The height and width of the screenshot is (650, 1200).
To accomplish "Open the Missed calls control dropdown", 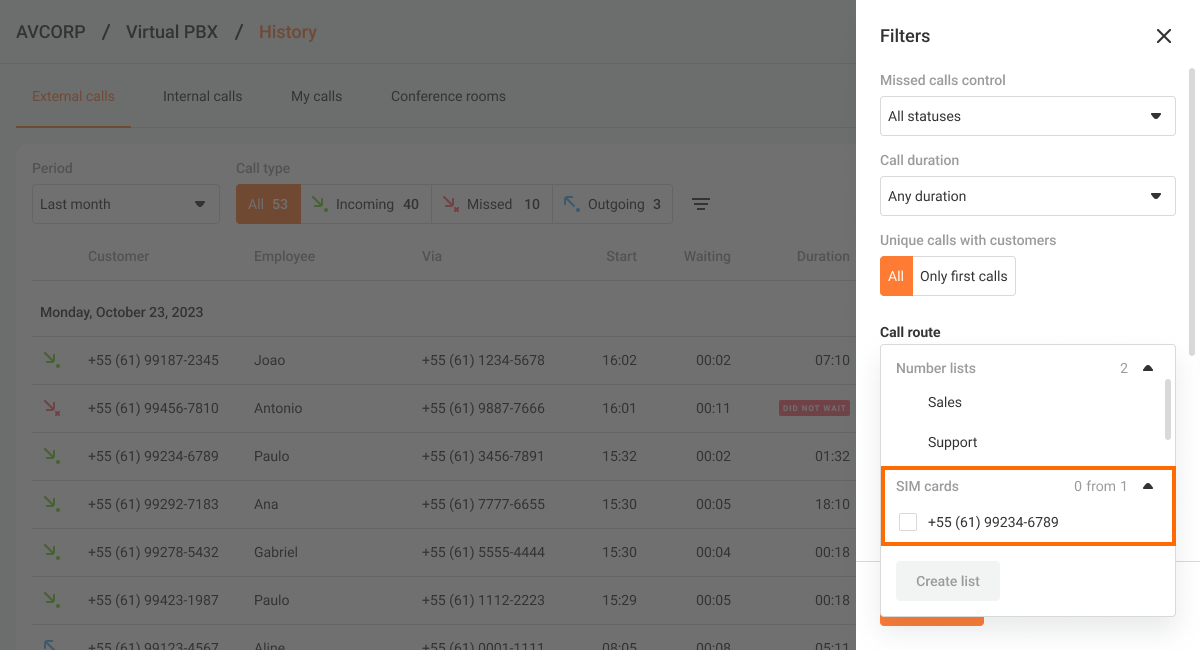I will coord(1027,116).
